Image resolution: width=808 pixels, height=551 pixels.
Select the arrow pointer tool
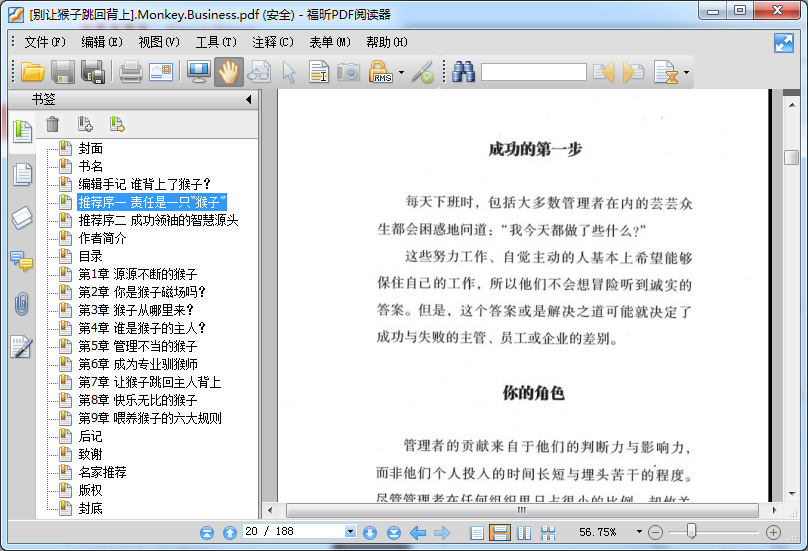coord(289,72)
